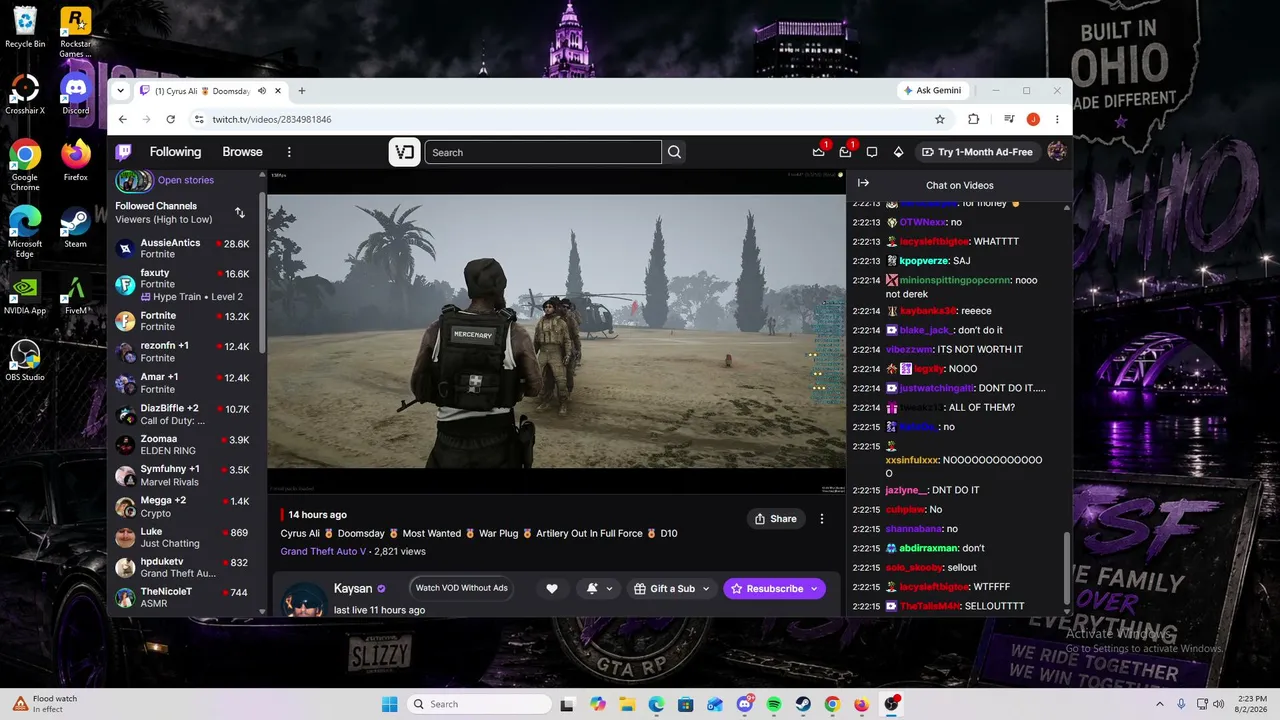Viewport: 1280px width, 720px height.
Task: Open Twitch notifications inbox icon
Action: point(845,152)
